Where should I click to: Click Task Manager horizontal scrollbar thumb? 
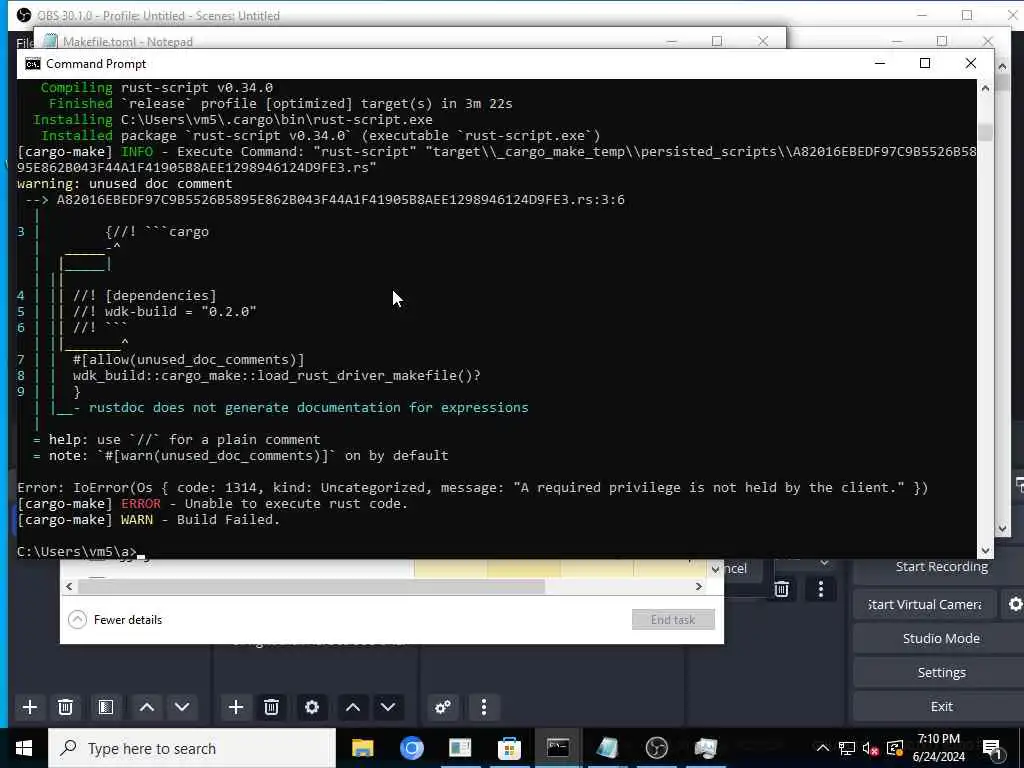(311, 586)
